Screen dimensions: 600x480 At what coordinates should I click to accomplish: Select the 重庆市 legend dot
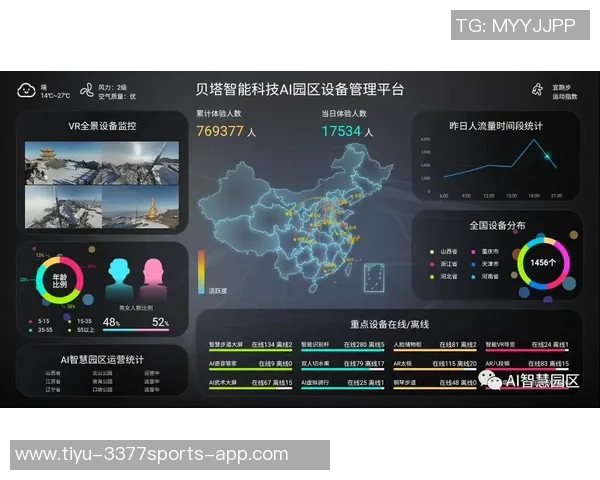tap(473, 252)
